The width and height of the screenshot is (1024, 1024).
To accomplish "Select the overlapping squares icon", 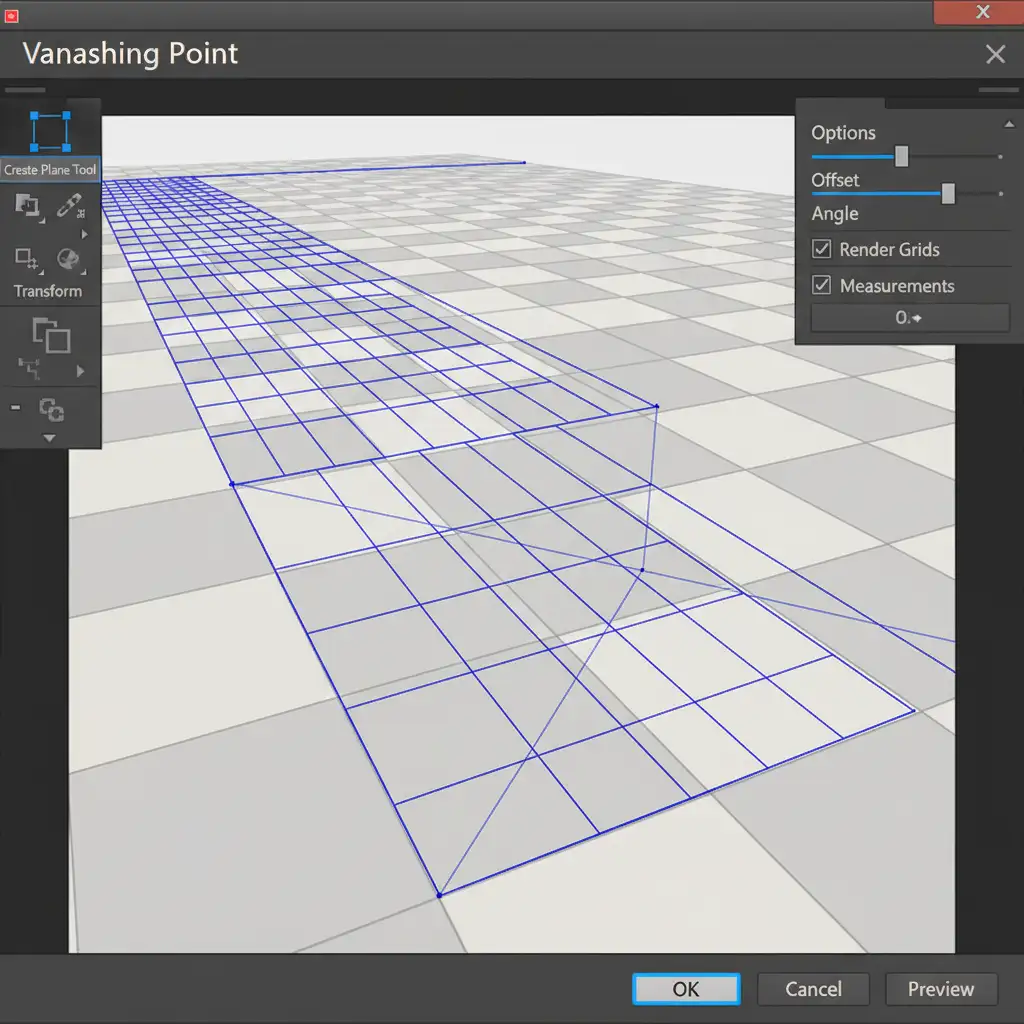I will (x=51, y=335).
